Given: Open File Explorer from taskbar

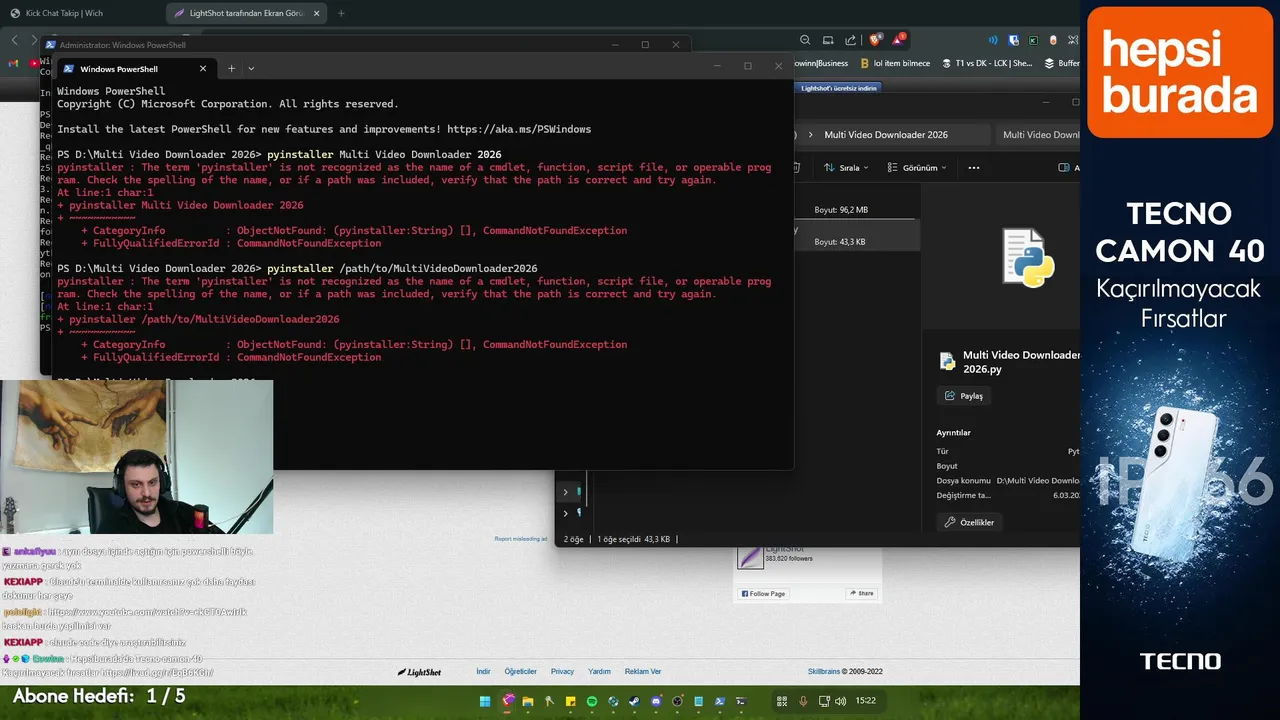Looking at the screenshot, I should pyautogui.click(x=528, y=702).
